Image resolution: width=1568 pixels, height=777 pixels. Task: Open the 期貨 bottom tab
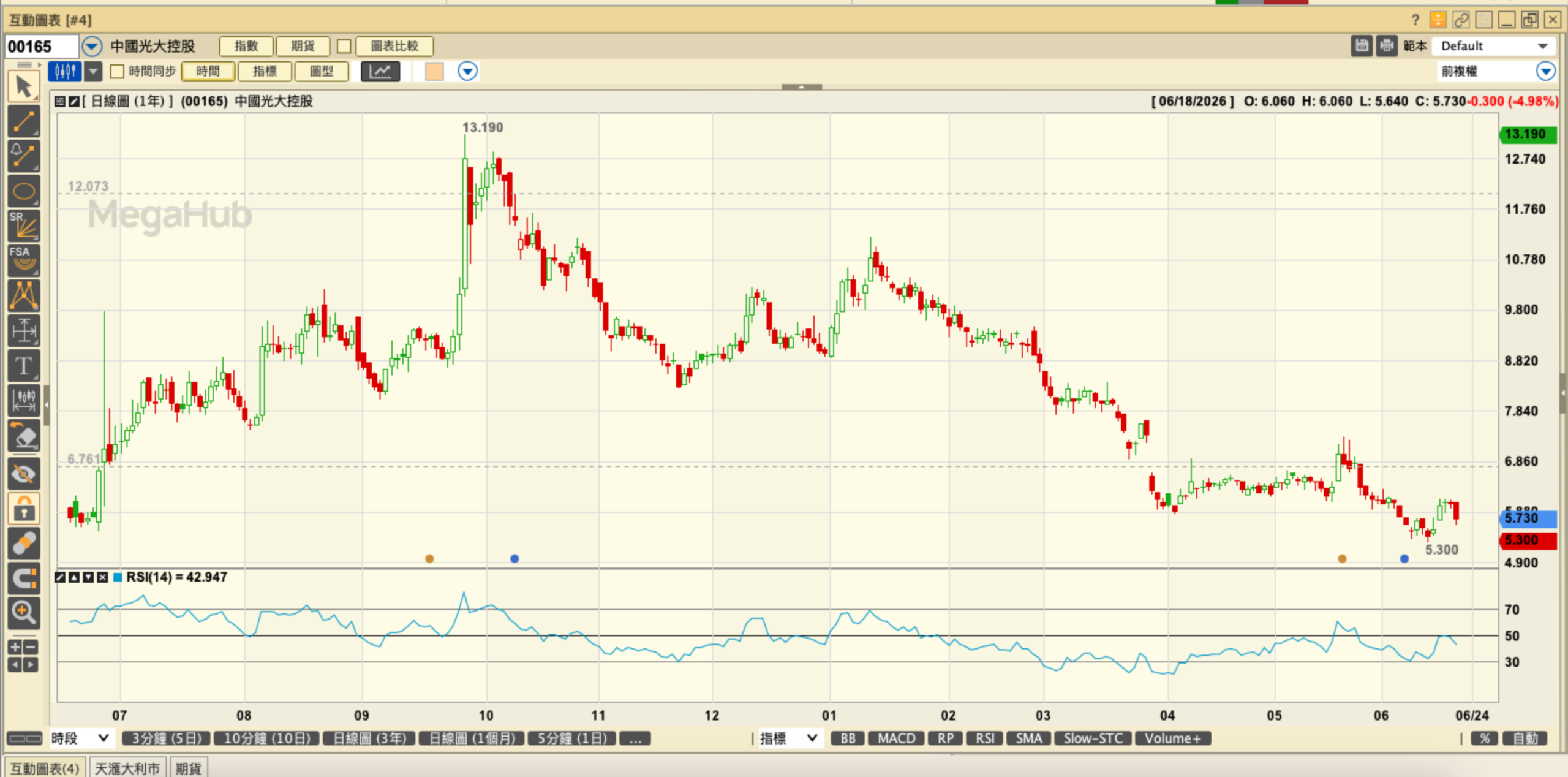[188, 768]
